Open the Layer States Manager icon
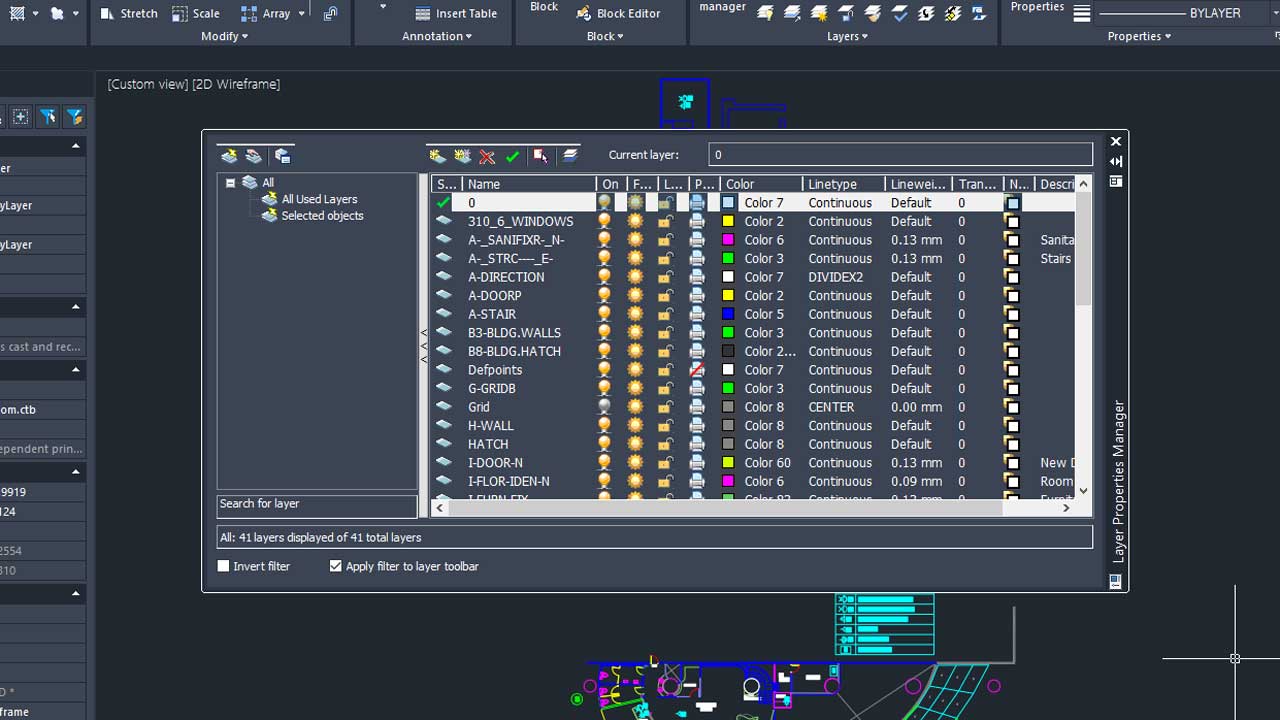This screenshot has width=1280, height=720. click(282, 156)
